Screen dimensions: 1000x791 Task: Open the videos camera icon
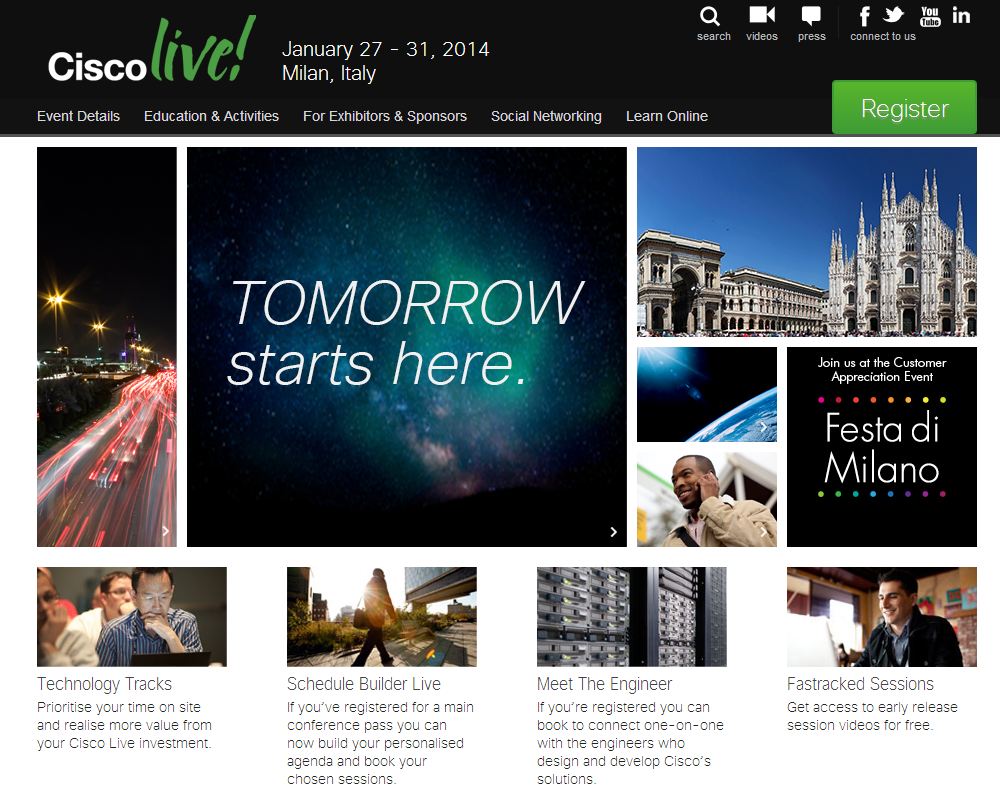tap(762, 16)
